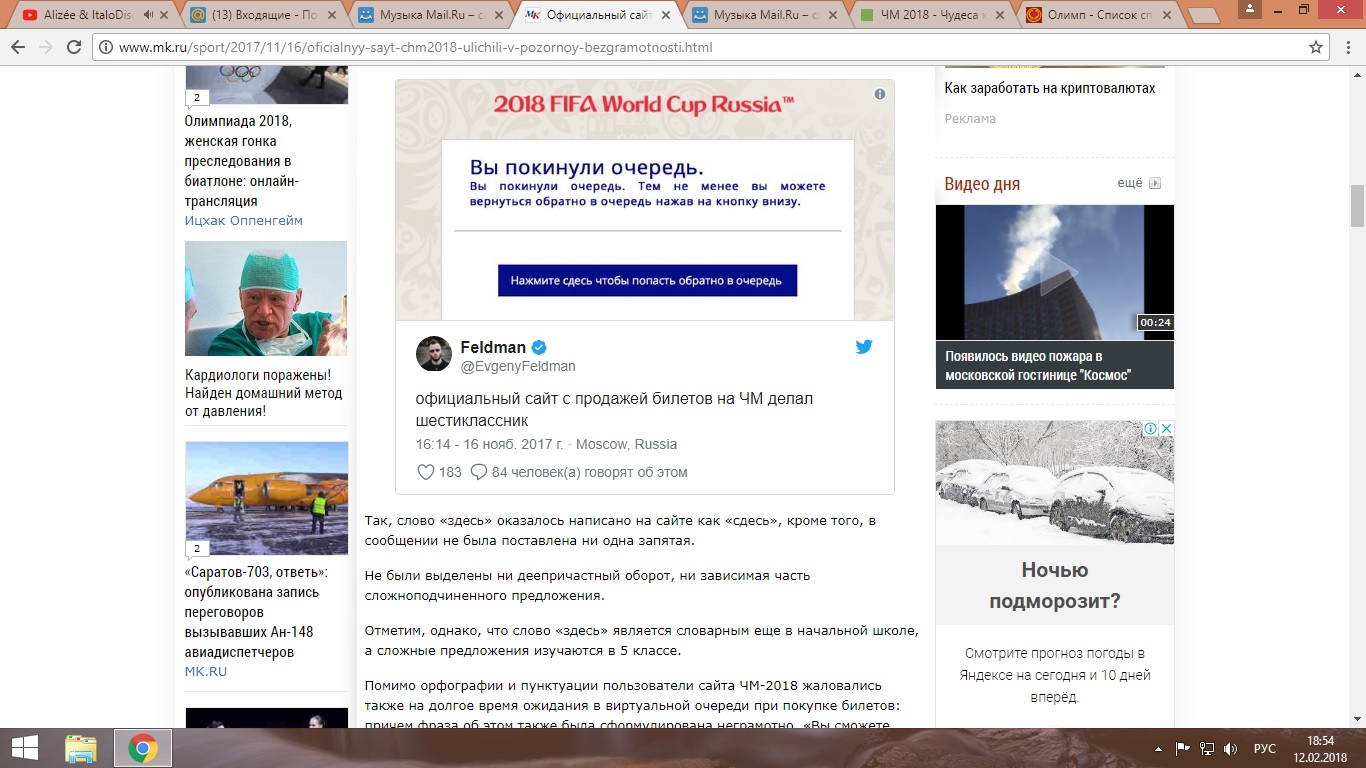The height and width of the screenshot is (768, 1366).
Task: Go back to the previous page
Action: pyautogui.click(x=18, y=47)
